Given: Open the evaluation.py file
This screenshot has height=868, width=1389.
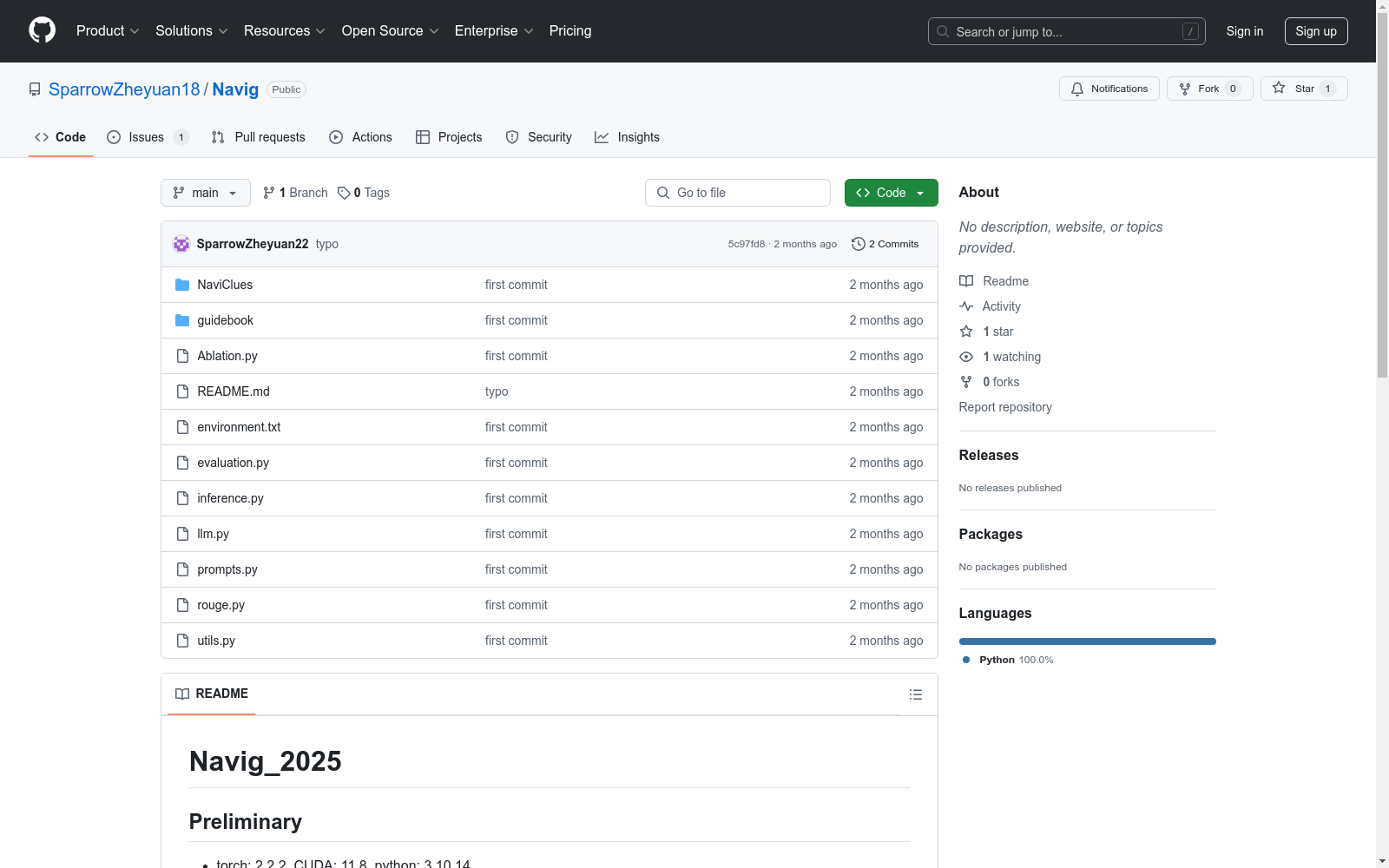Looking at the screenshot, I should [x=234, y=463].
